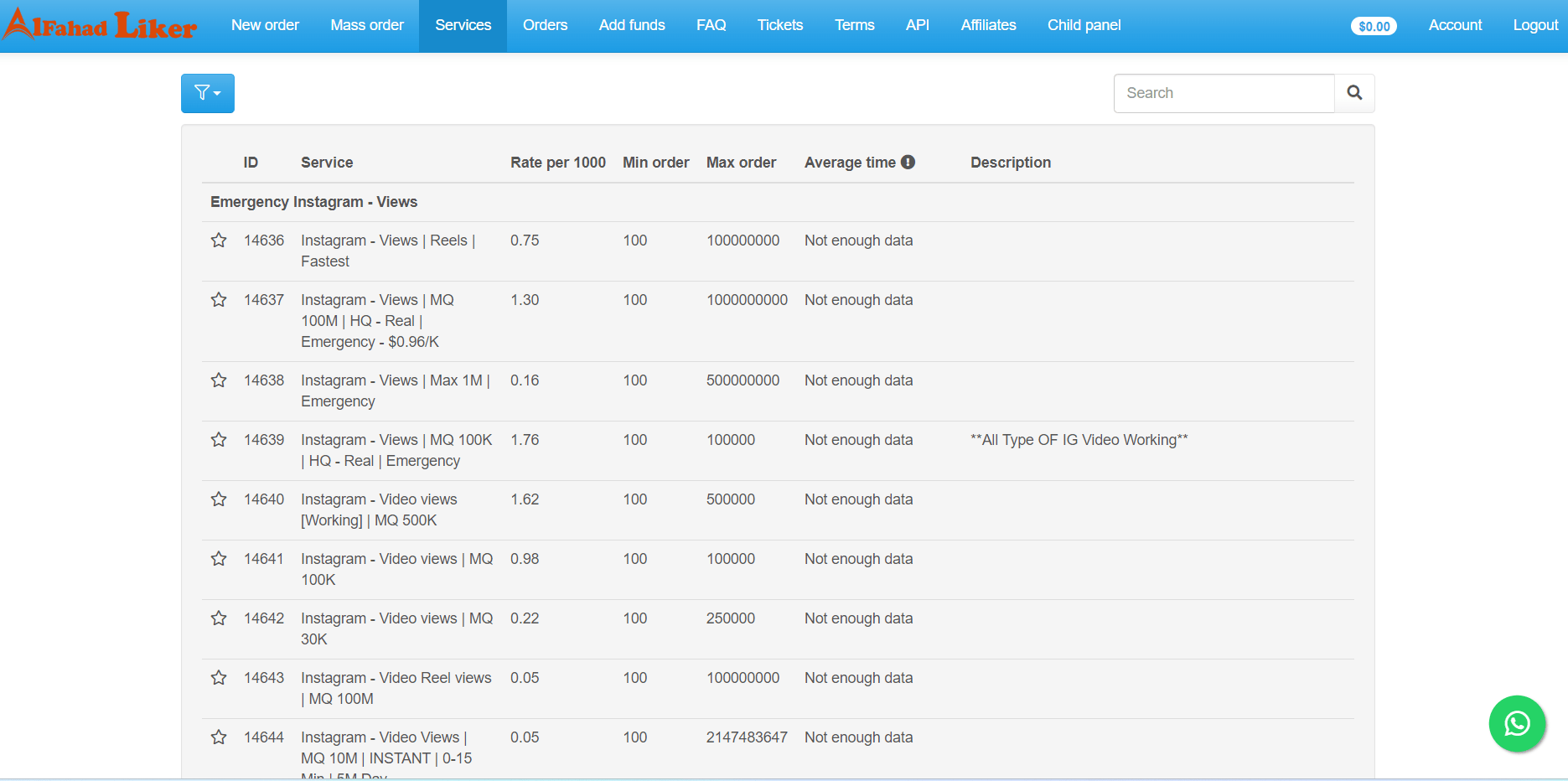Click the Logout link
Viewport: 1568px width, 781px height.
[x=1535, y=25]
